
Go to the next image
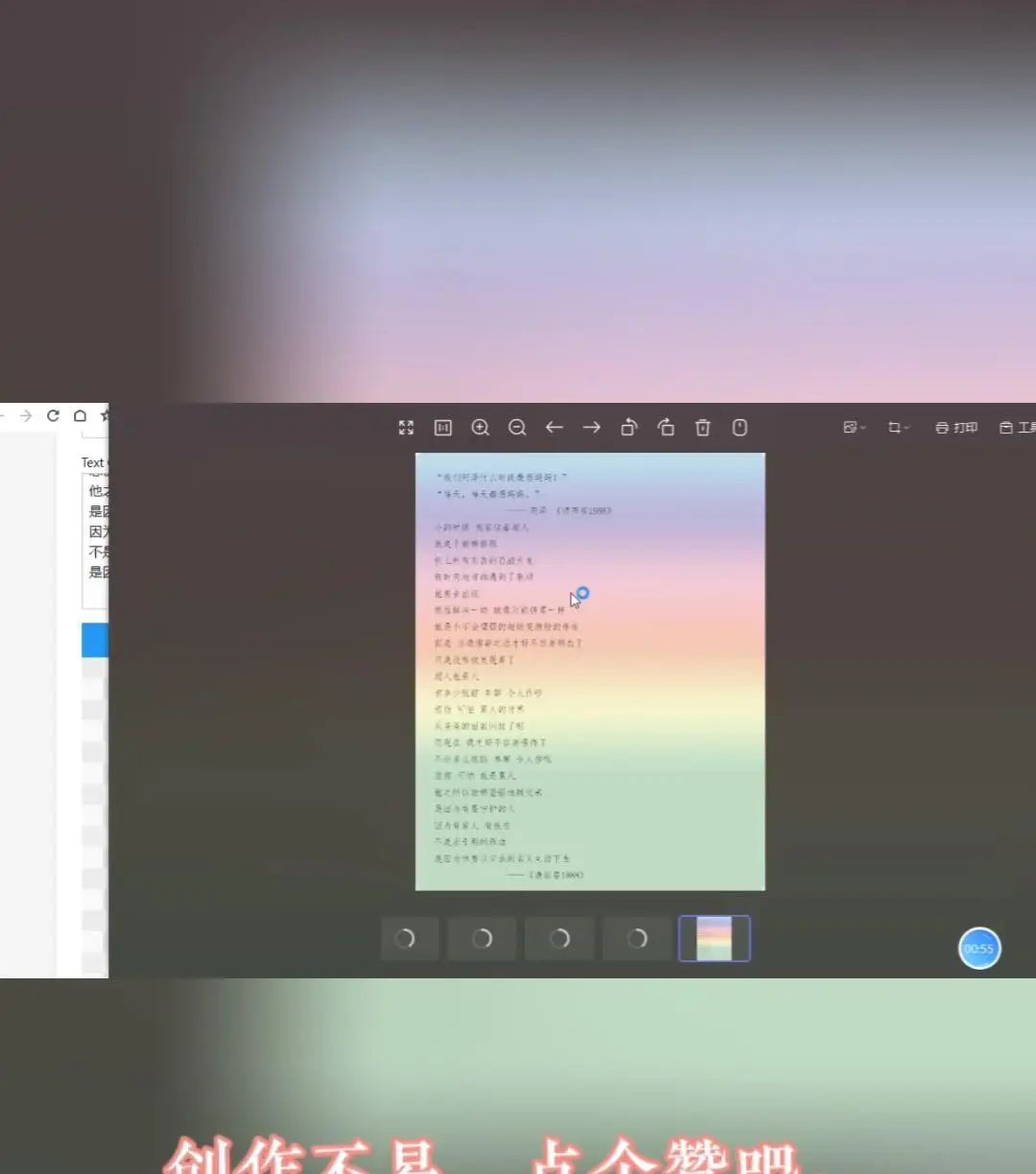pyautogui.click(x=592, y=428)
